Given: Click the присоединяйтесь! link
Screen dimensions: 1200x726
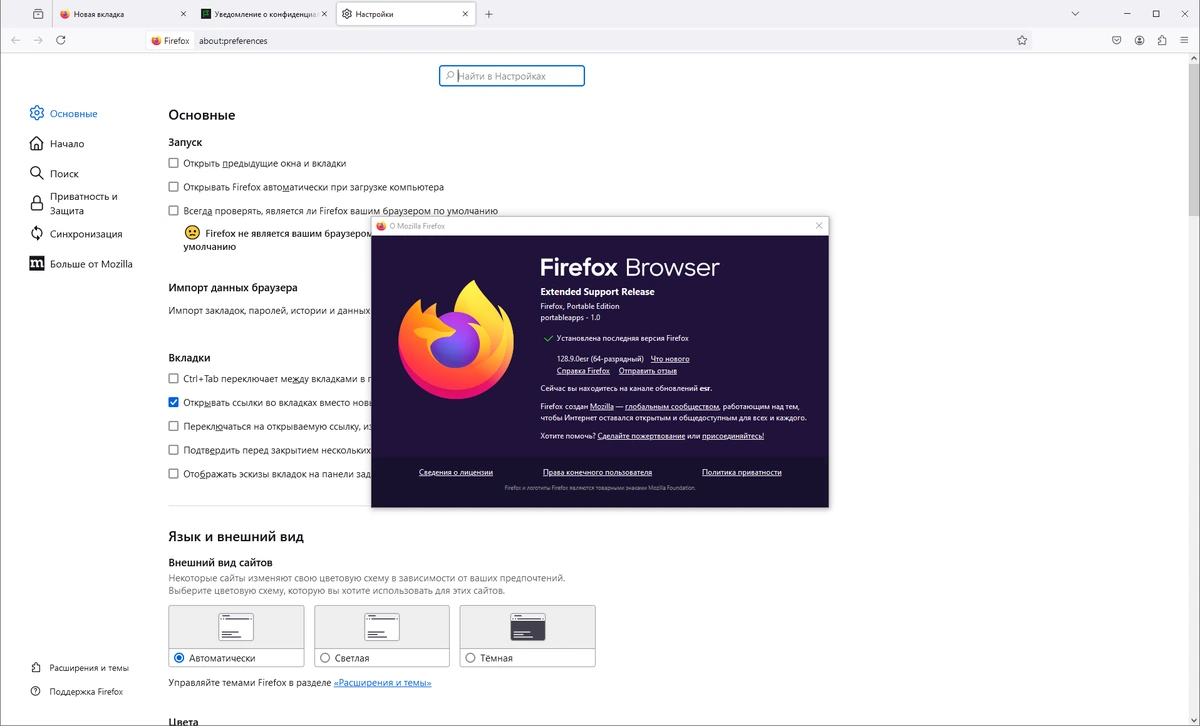Looking at the screenshot, I should (733, 436).
